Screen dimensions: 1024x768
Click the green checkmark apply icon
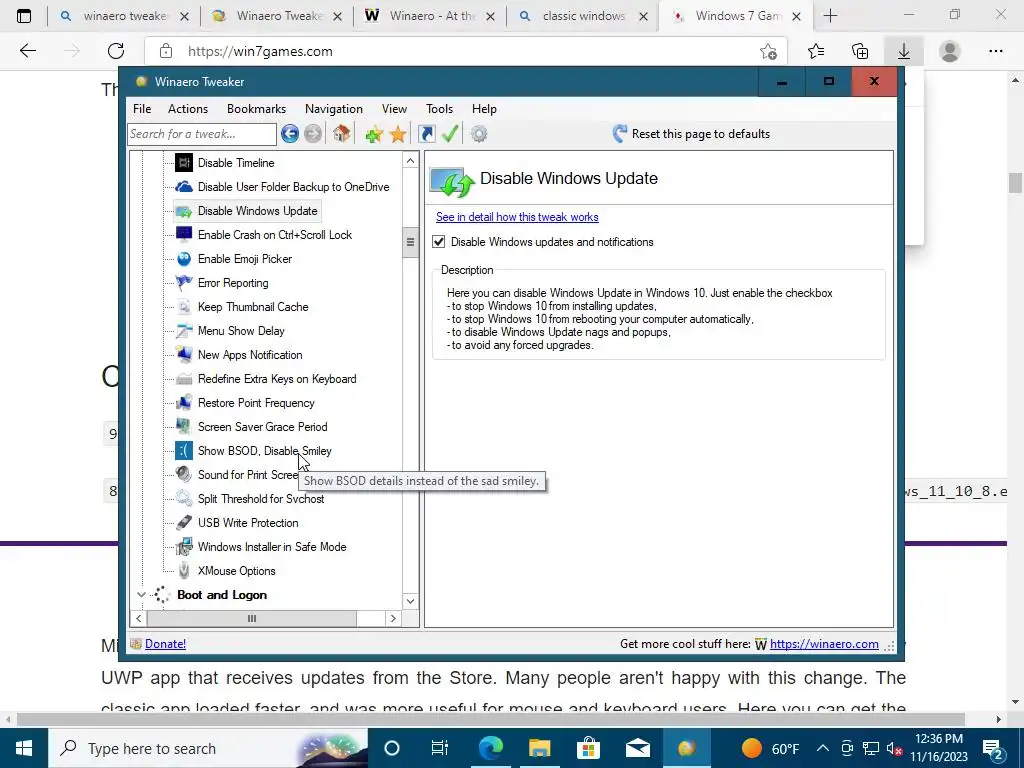pos(450,134)
